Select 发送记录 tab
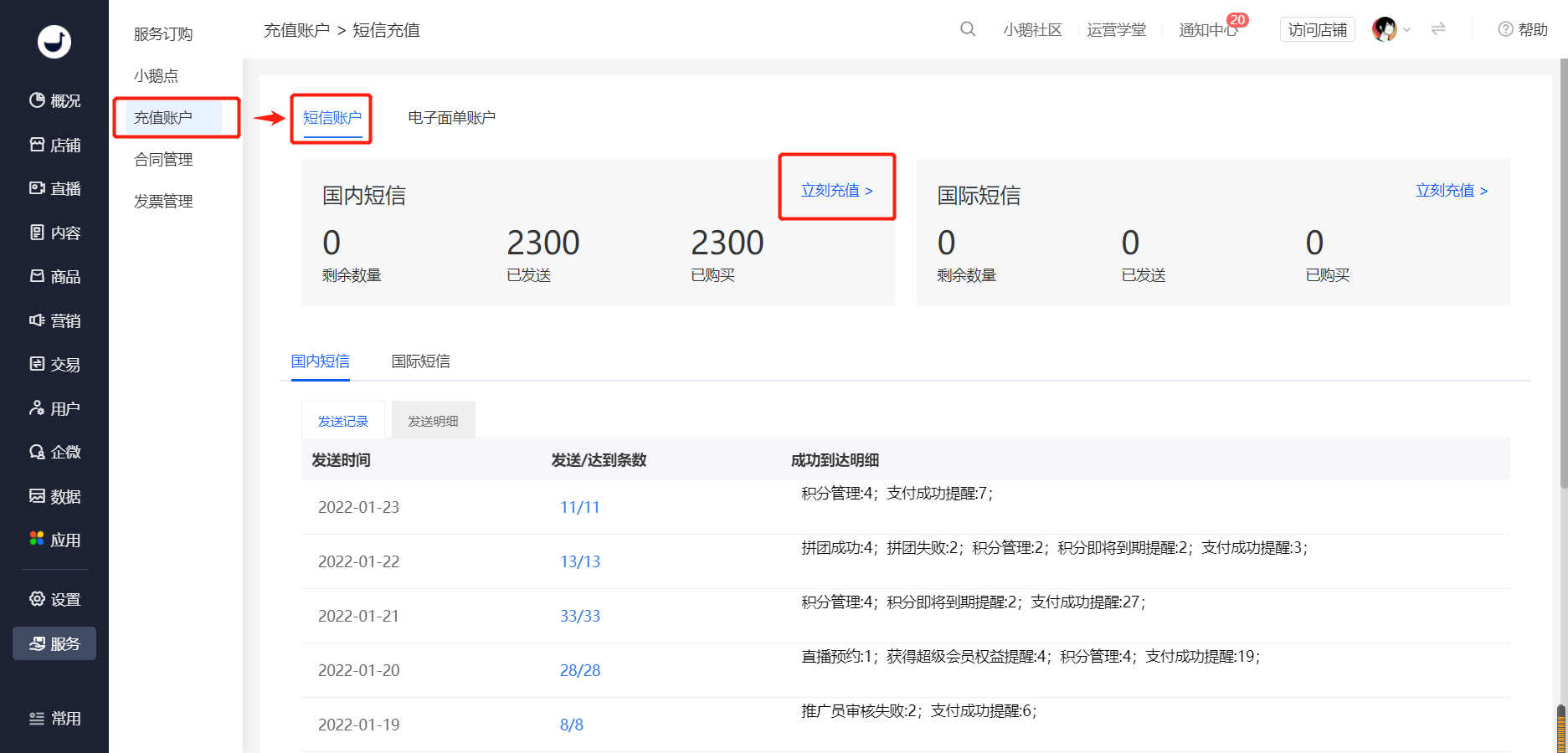The image size is (1568, 753). tap(342, 421)
